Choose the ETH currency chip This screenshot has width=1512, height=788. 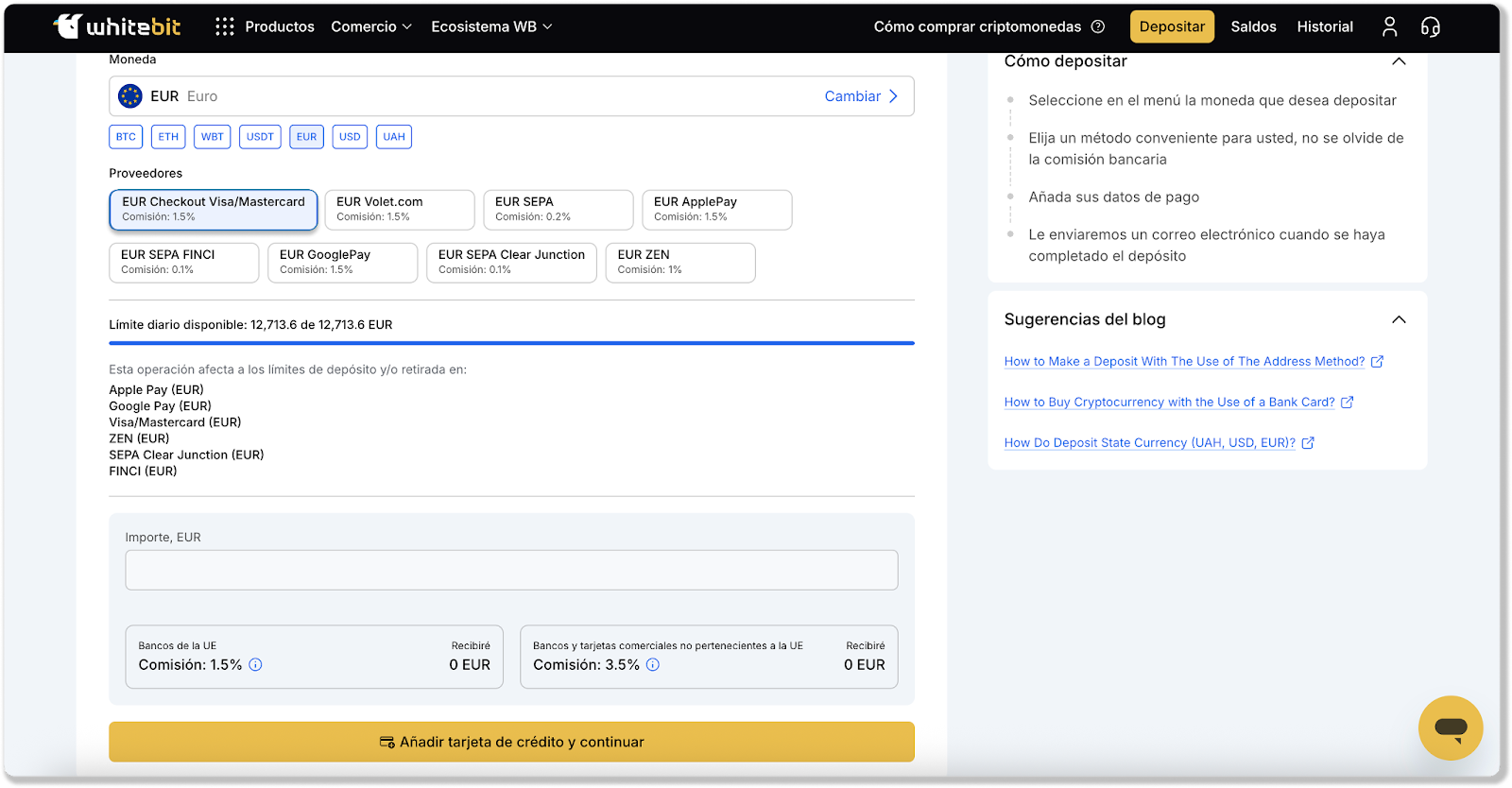(168, 137)
